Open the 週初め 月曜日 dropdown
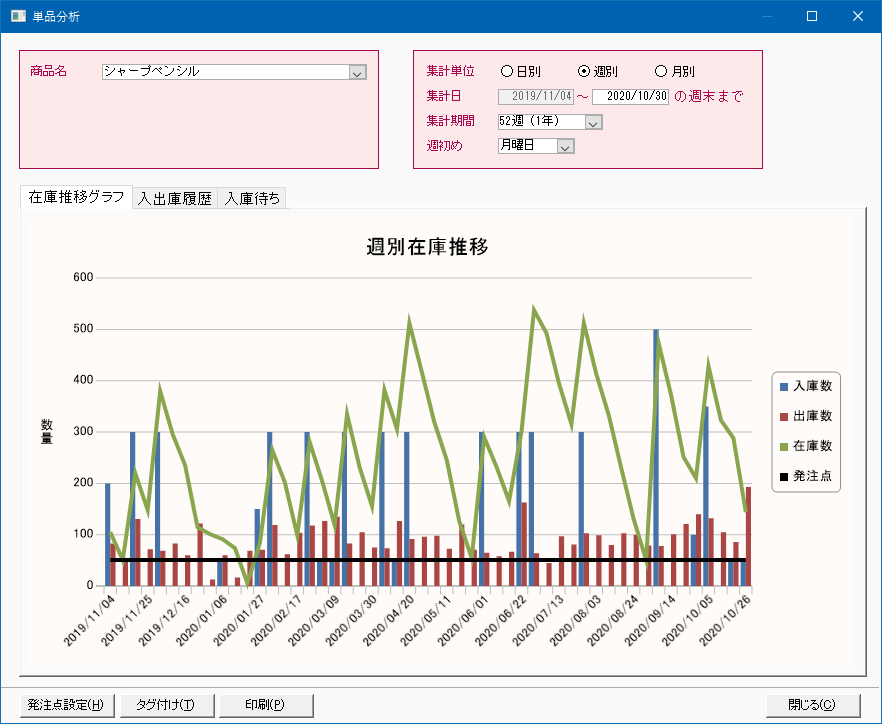 (x=565, y=146)
